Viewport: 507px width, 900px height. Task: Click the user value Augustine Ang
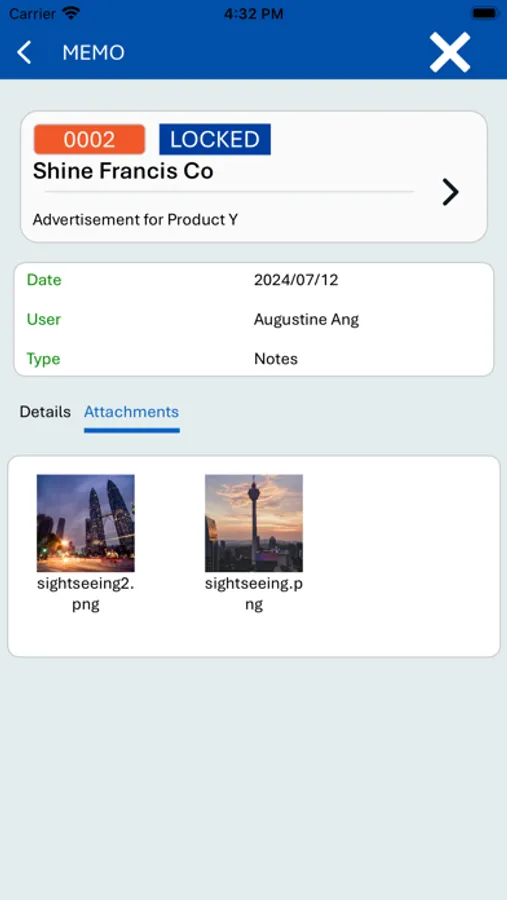point(307,319)
